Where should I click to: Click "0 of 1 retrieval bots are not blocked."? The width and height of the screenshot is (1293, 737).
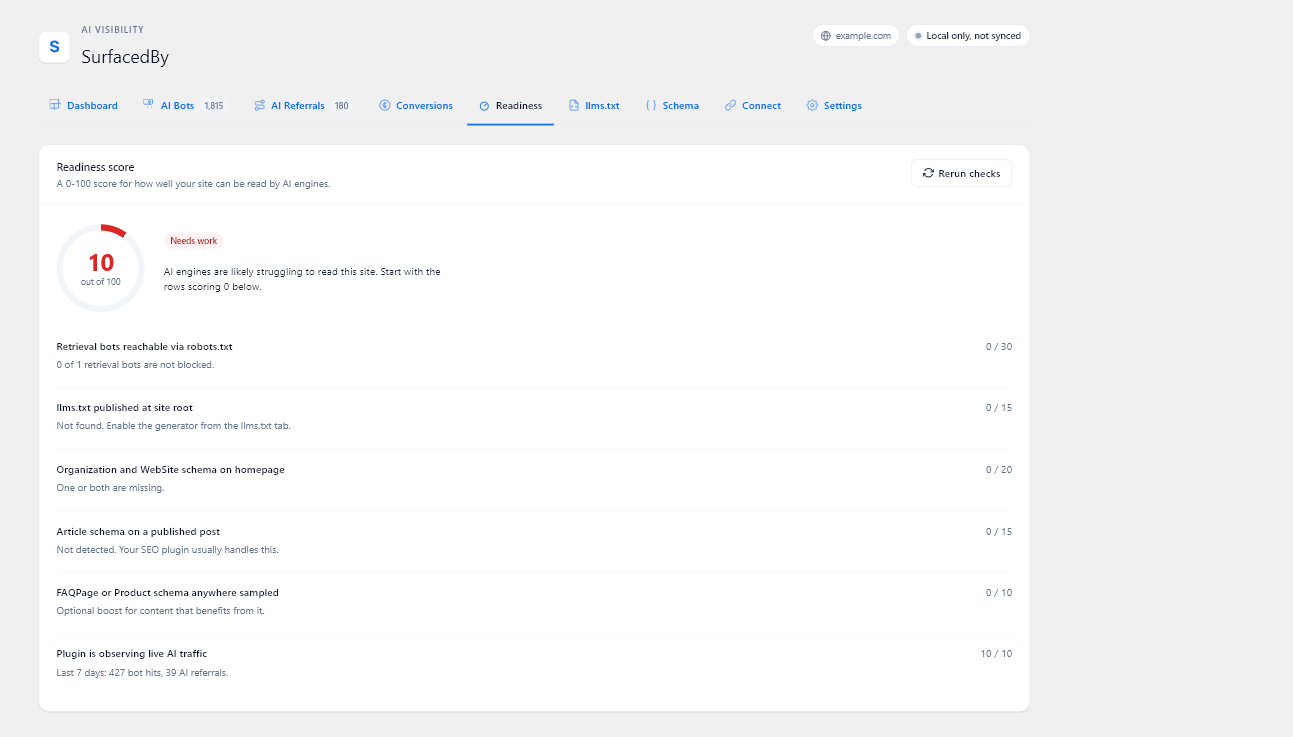[135, 365]
